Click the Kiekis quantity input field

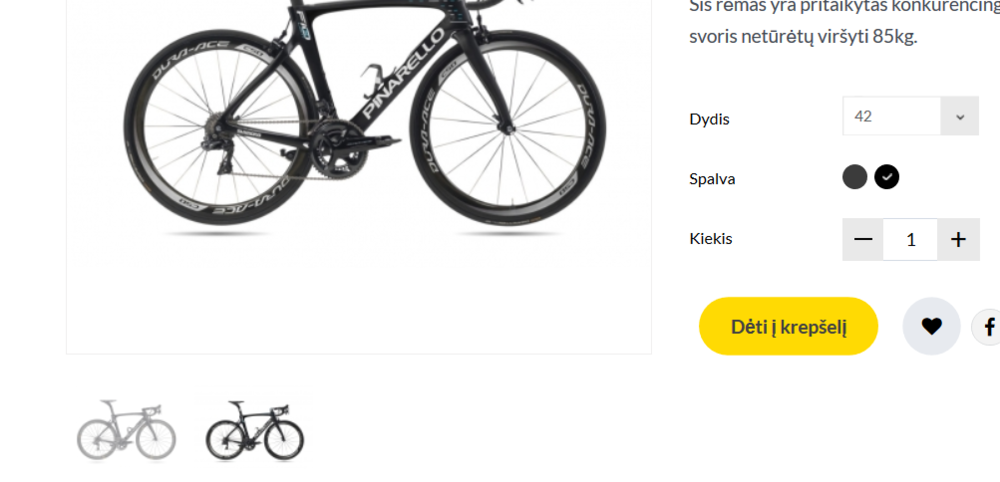910,240
